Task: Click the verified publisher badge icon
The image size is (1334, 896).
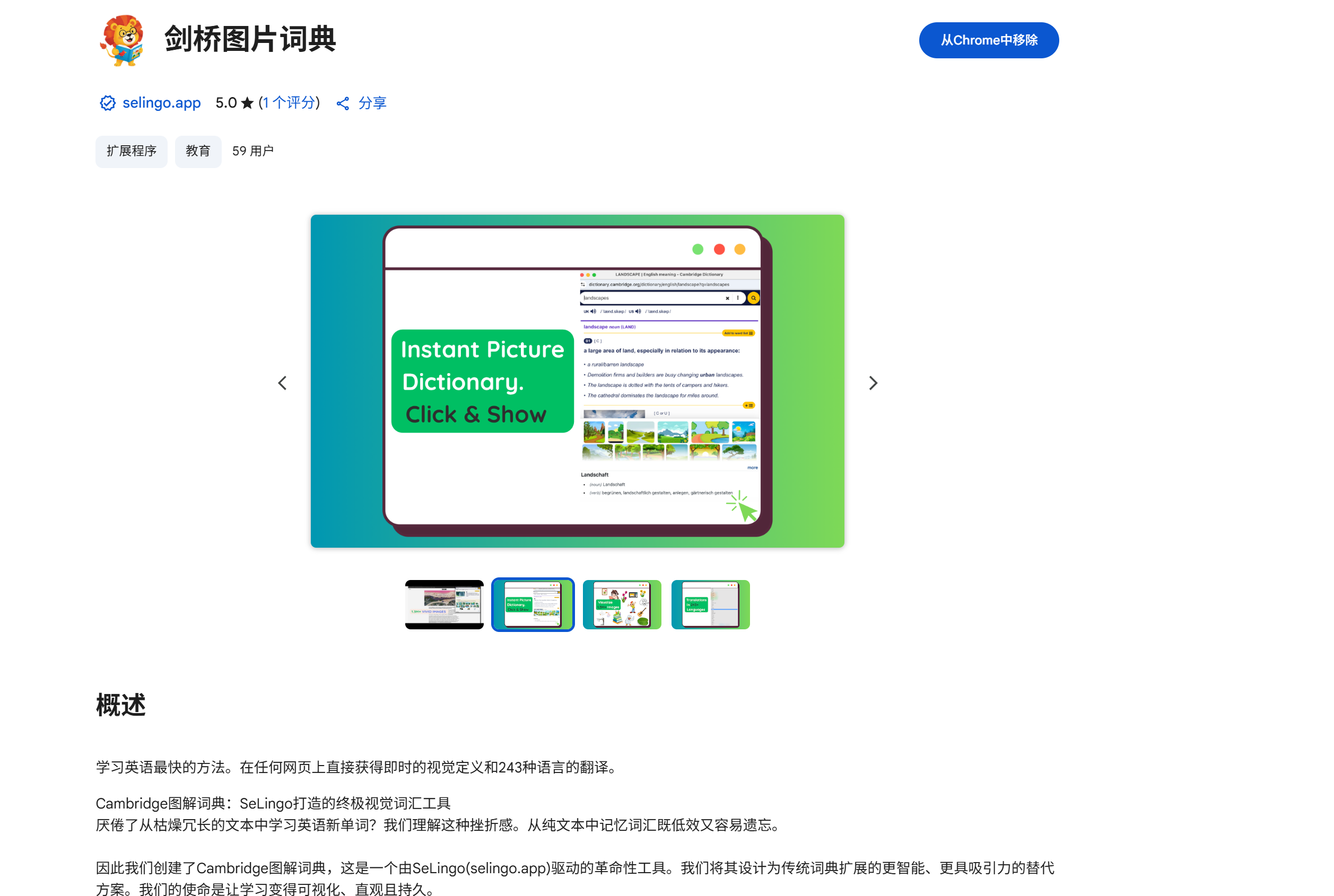Action: (x=108, y=103)
